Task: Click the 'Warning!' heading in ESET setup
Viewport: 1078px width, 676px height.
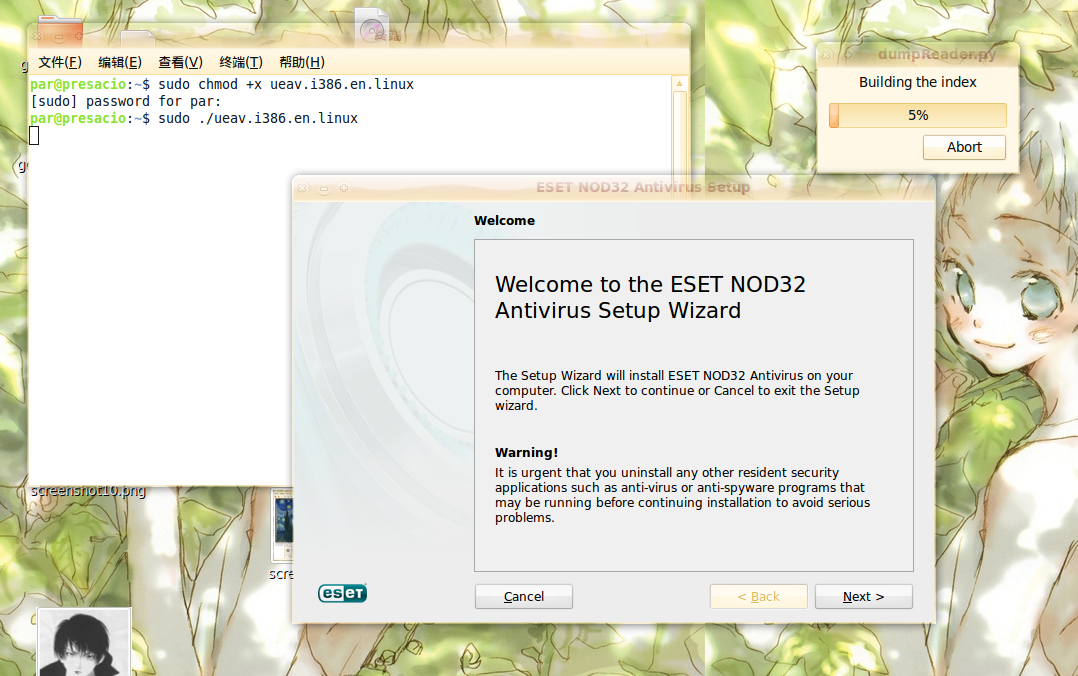Action: pyautogui.click(x=527, y=453)
